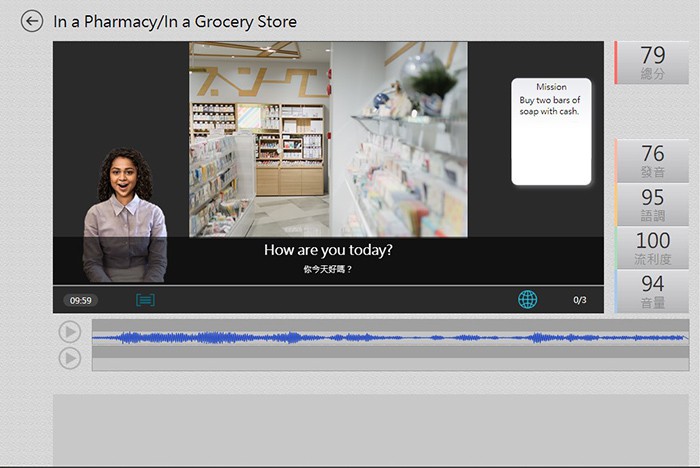Click the 0/3 progress counter
This screenshot has width=700, height=468.
pos(580,300)
